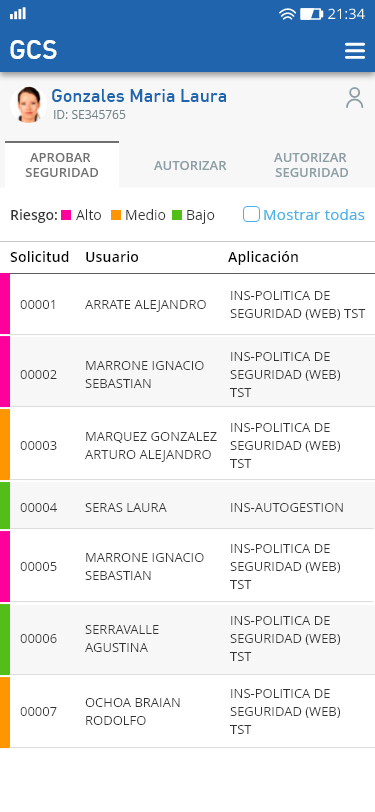375x812 pixels.
Task: Tap the battery status icon
Action: [311, 14]
